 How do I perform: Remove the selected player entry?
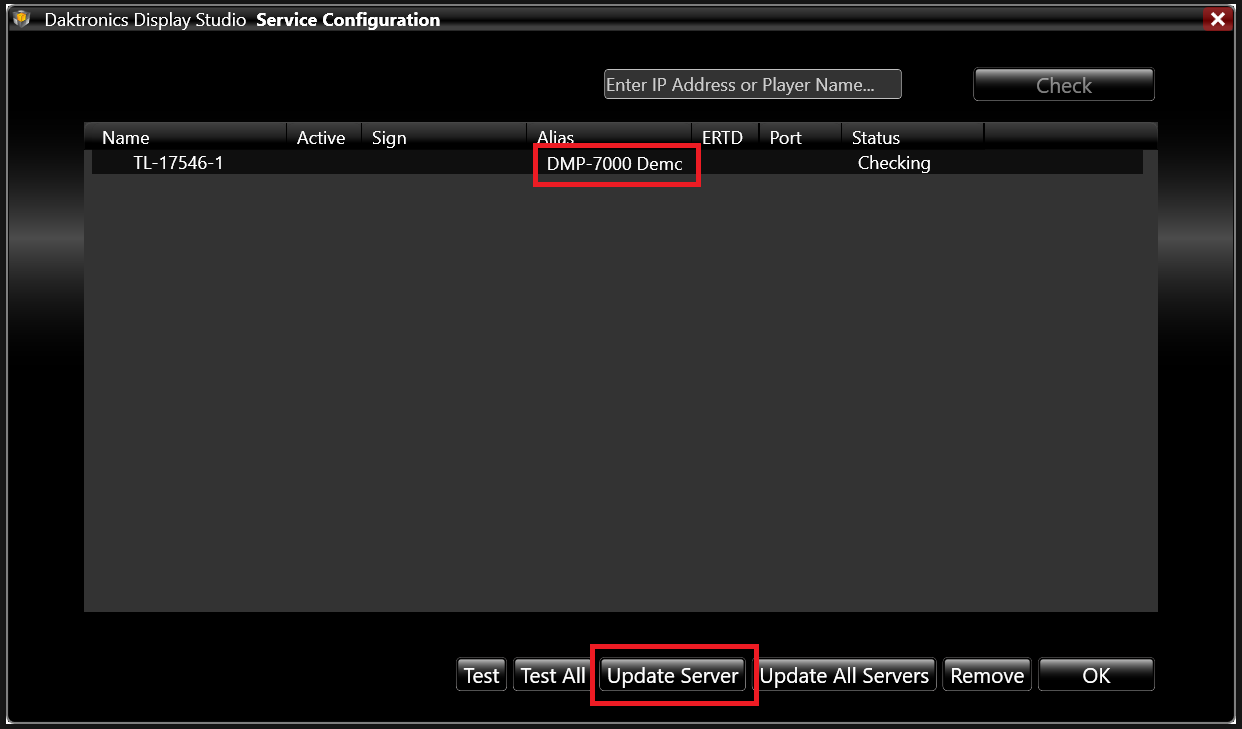[986, 674]
